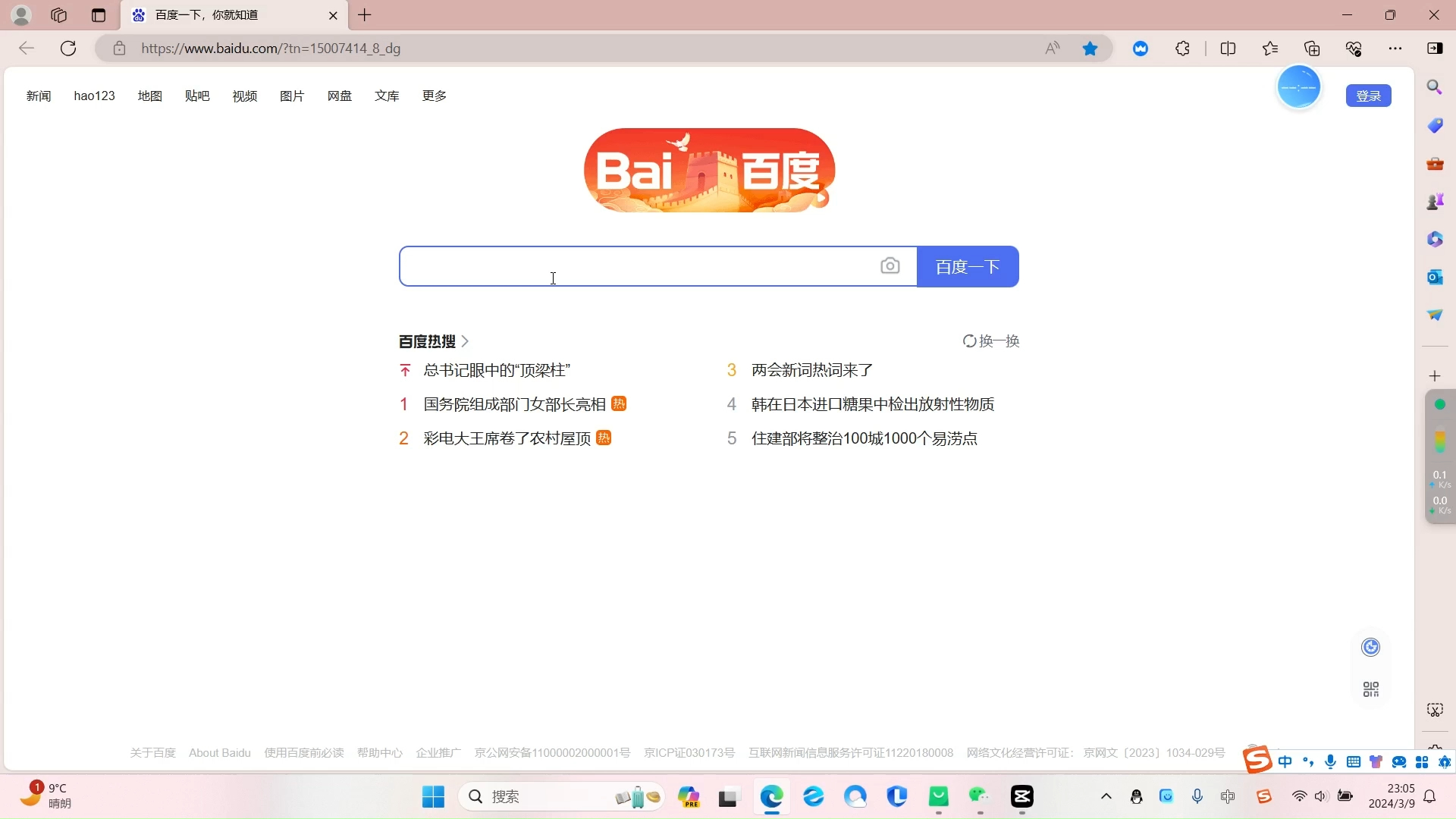Open the 视频 nav link
The height and width of the screenshot is (819, 1456).
tap(245, 96)
